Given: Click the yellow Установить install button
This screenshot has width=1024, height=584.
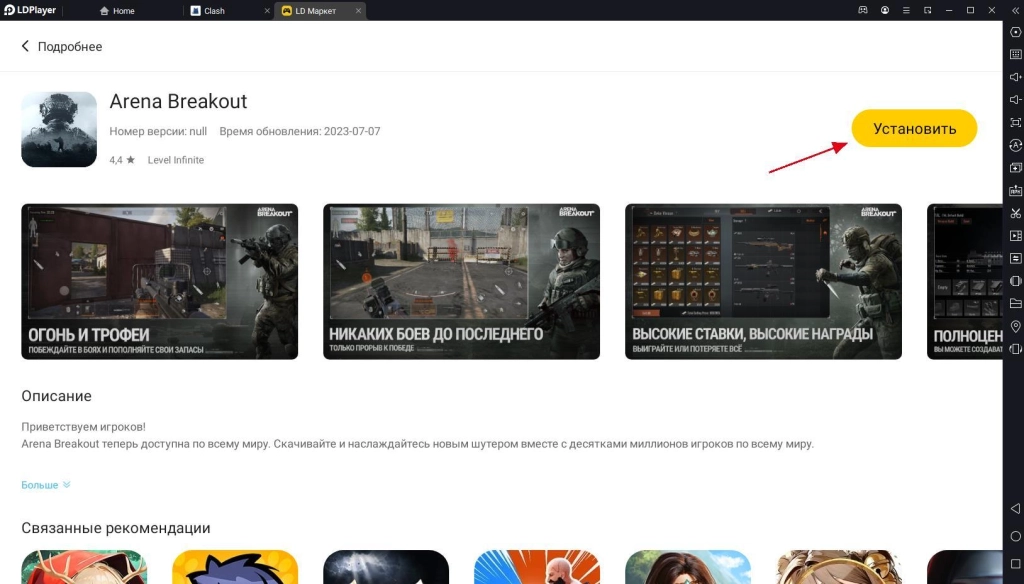Looking at the screenshot, I should click(914, 129).
